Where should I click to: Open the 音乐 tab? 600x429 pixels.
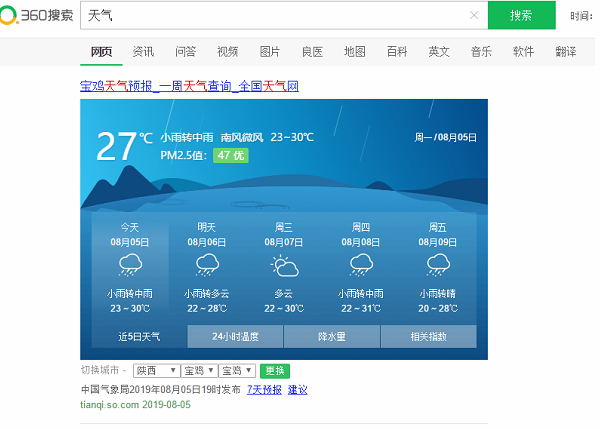(481, 51)
